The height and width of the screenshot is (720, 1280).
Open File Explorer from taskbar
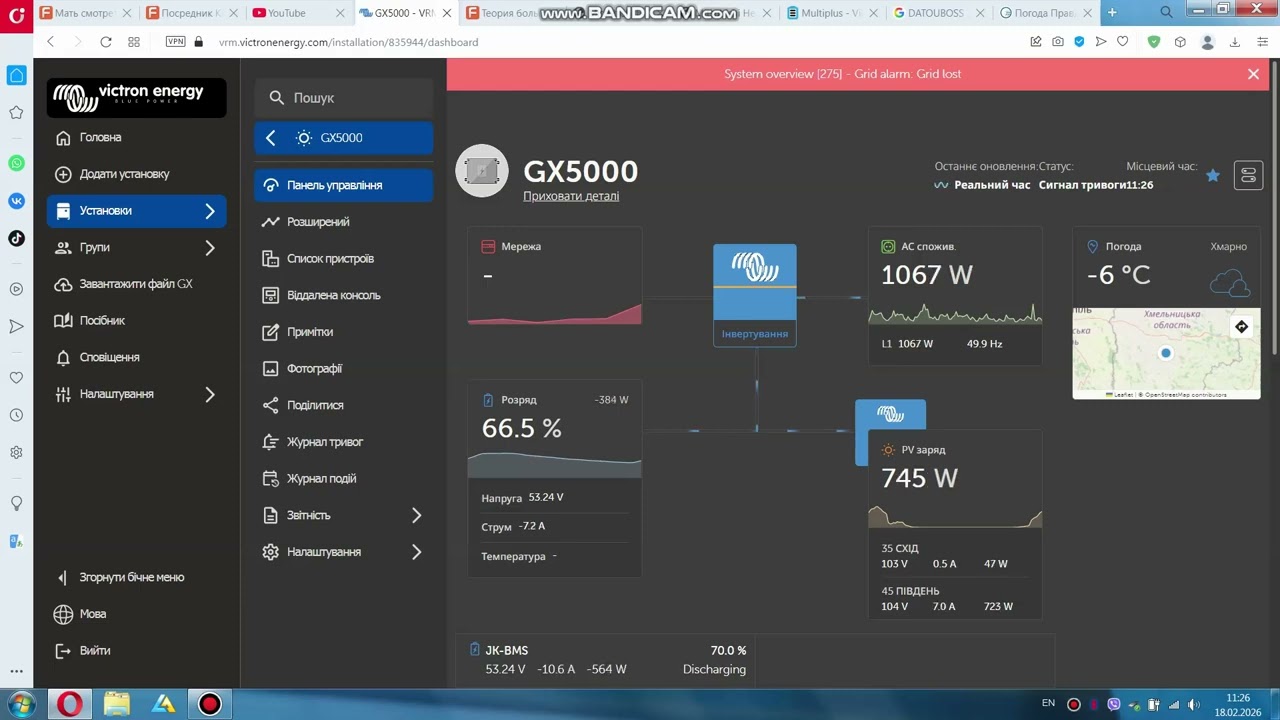117,704
